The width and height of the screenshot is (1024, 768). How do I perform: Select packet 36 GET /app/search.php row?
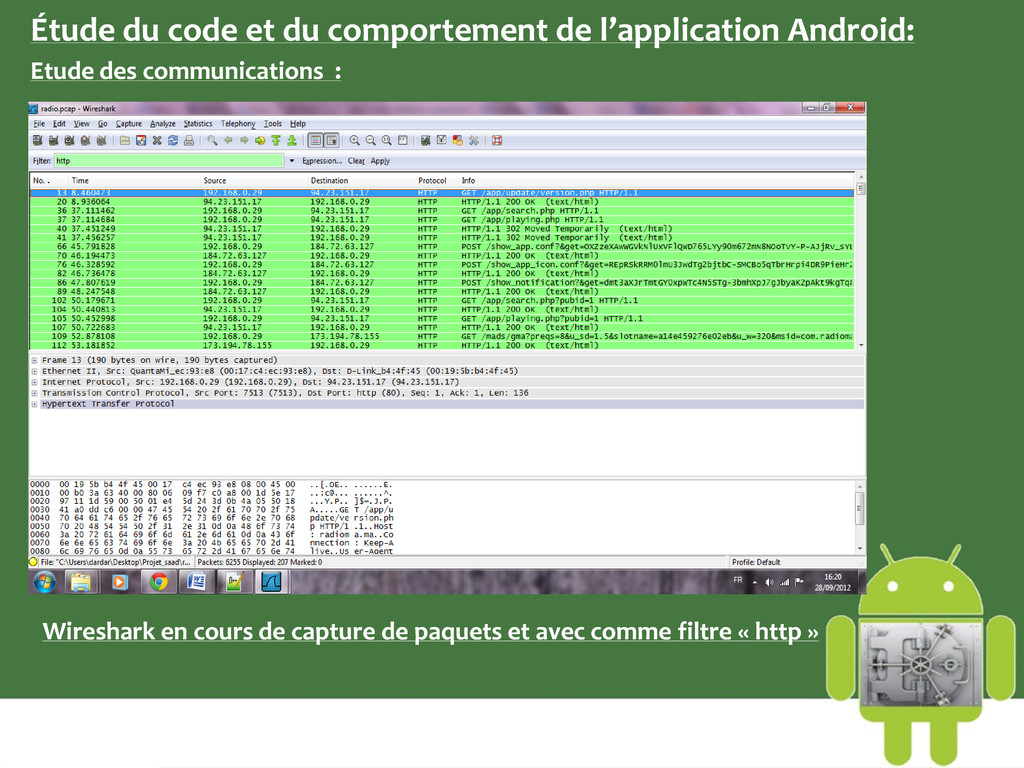(442, 211)
